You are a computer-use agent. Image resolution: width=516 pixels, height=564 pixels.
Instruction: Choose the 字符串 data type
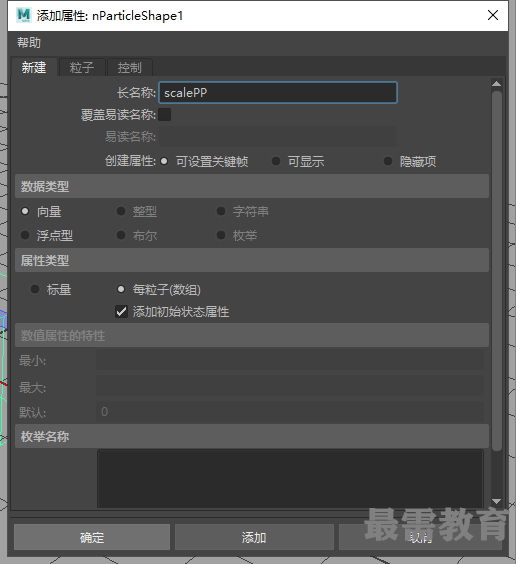click(221, 211)
